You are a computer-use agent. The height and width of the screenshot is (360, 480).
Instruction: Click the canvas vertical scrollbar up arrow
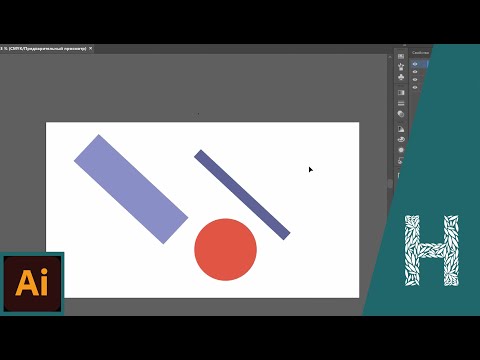pos(390,57)
